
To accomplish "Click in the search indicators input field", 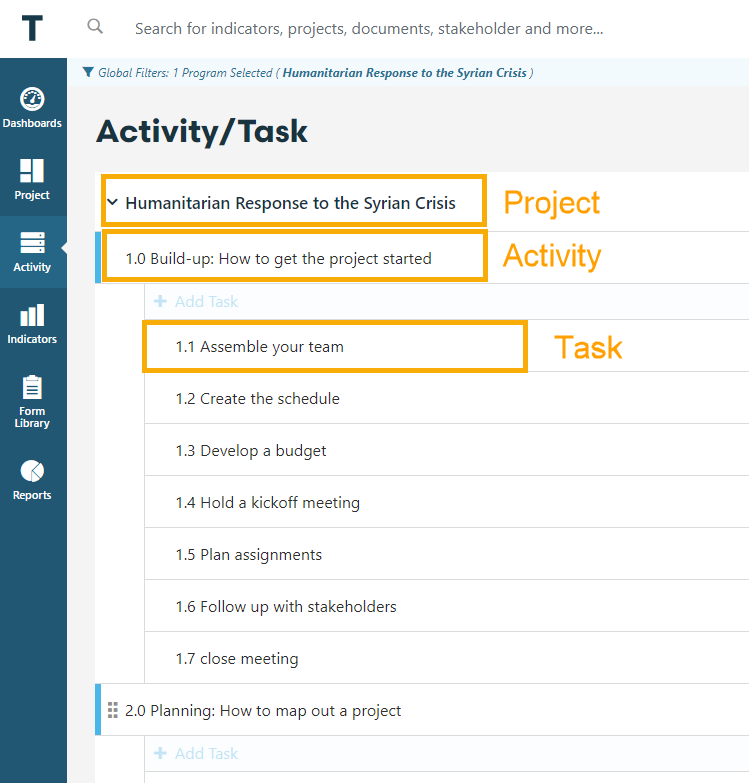I will [x=368, y=29].
